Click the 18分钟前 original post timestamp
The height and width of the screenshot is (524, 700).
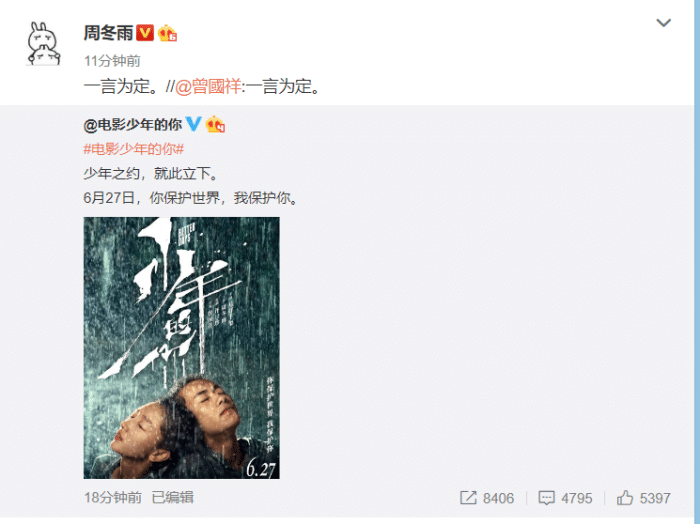click(x=112, y=497)
